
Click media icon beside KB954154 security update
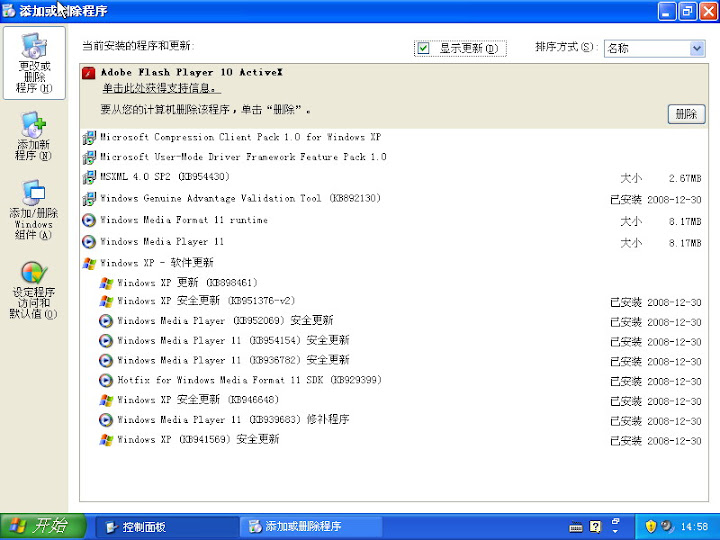pyautogui.click(x=106, y=341)
